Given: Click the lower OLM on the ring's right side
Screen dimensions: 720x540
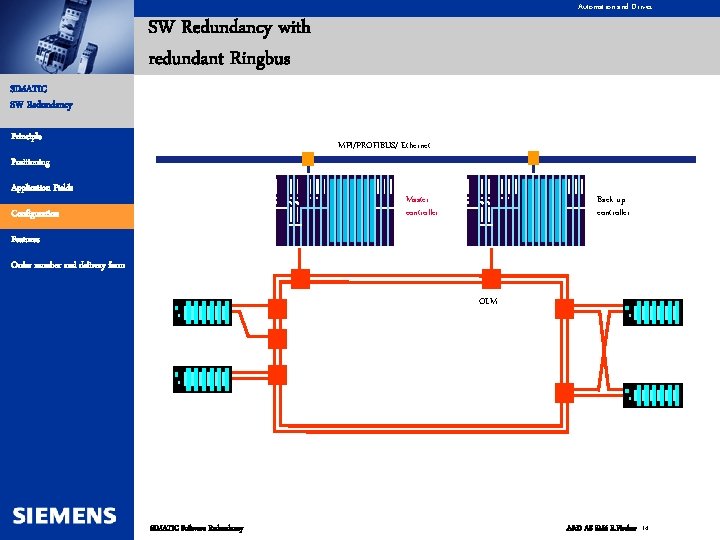Looking at the screenshot, I should (564, 393).
